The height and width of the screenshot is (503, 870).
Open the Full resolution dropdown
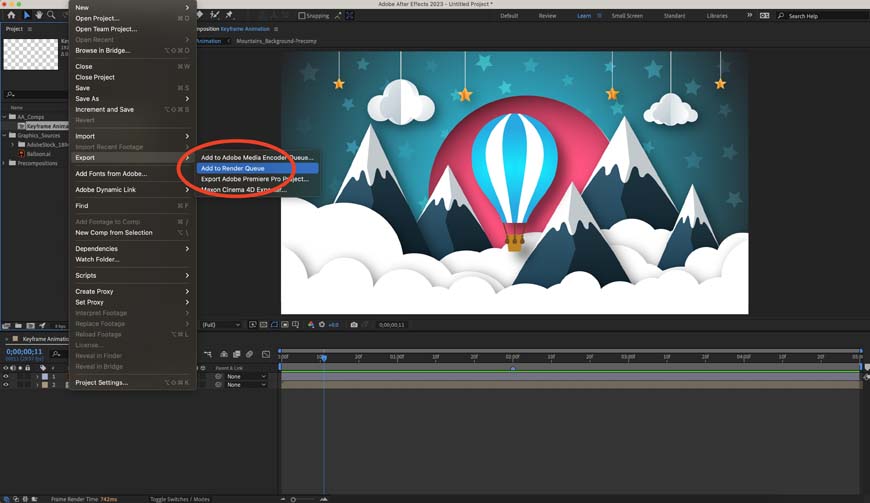tap(220, 324)
